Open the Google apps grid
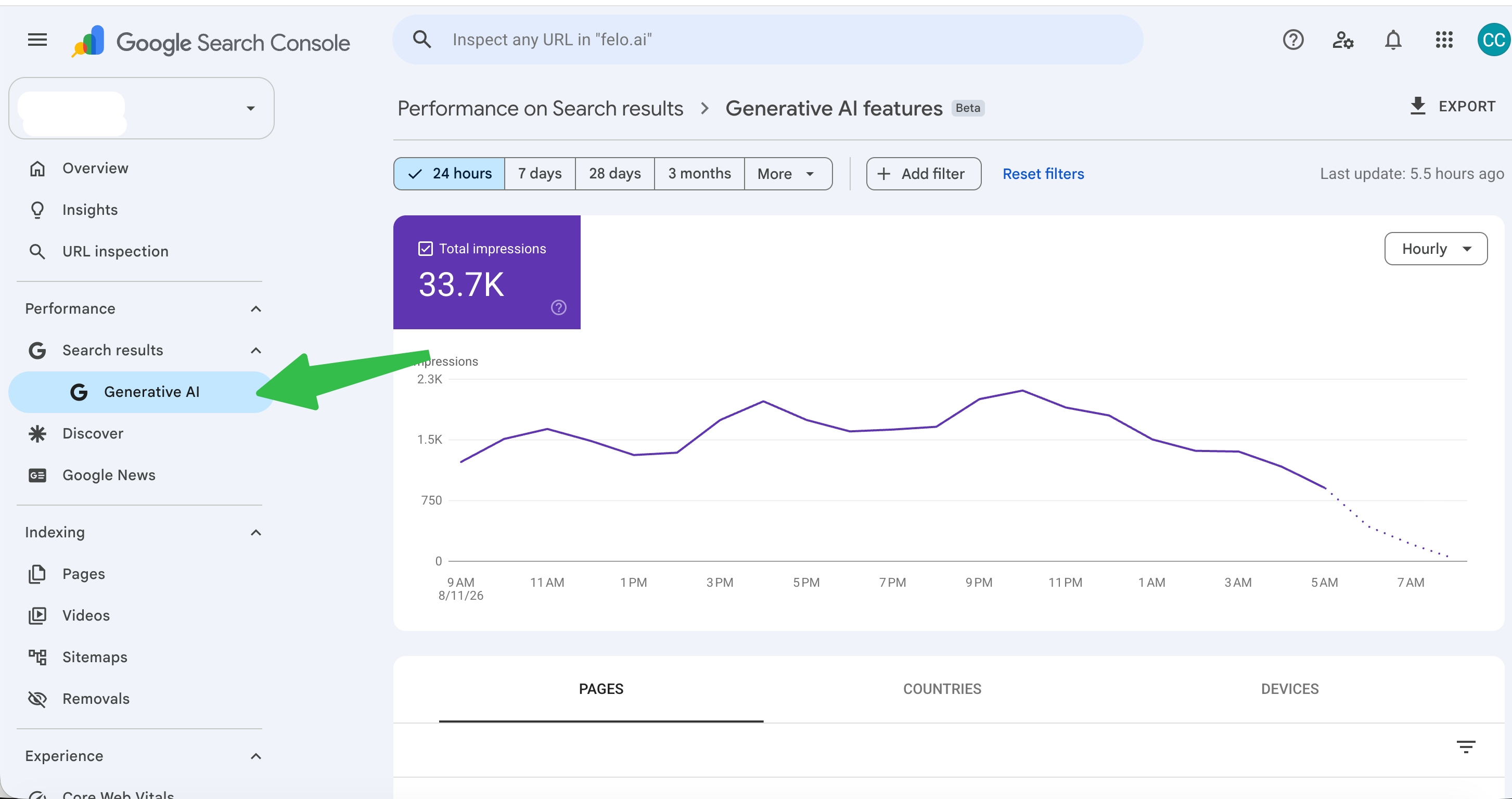 tap(1444, 40)
